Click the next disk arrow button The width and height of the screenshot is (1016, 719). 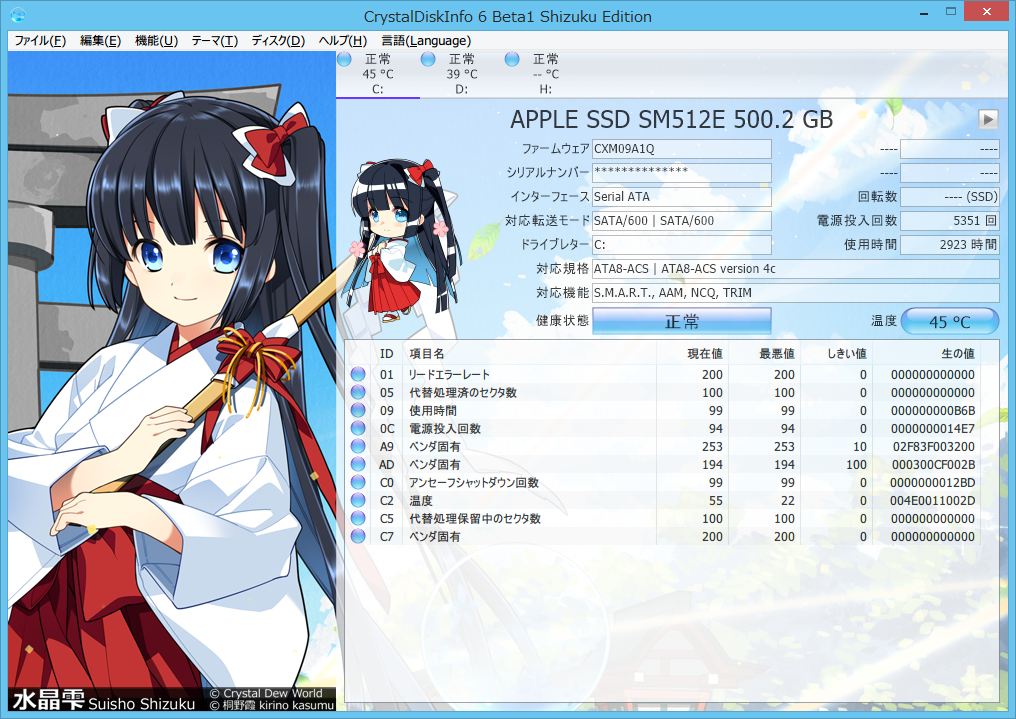[x=988, y=120]
